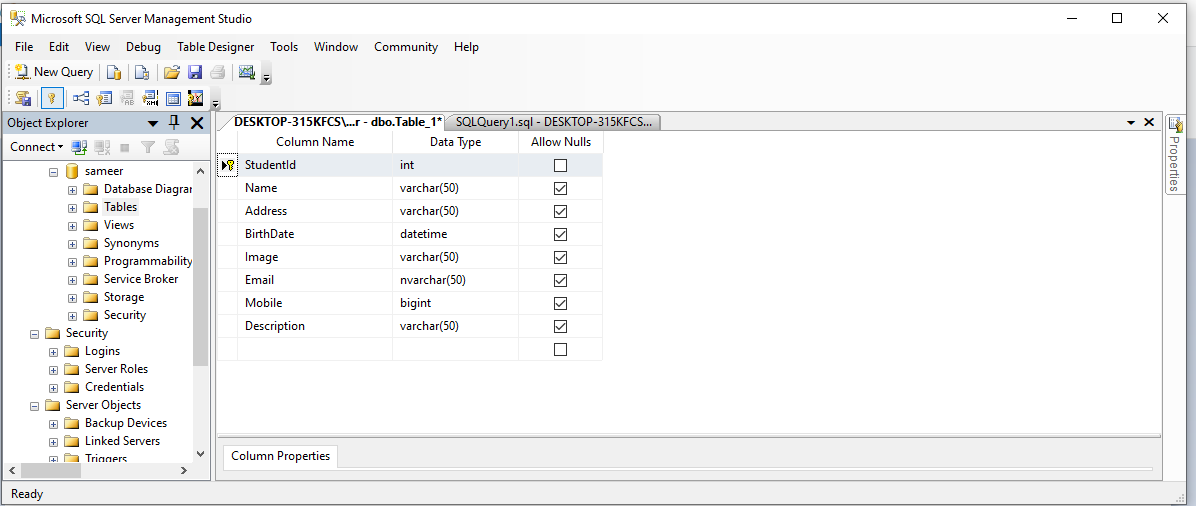Click the empty Column Name cell
1196x506 pixels.
click(315, 350)
